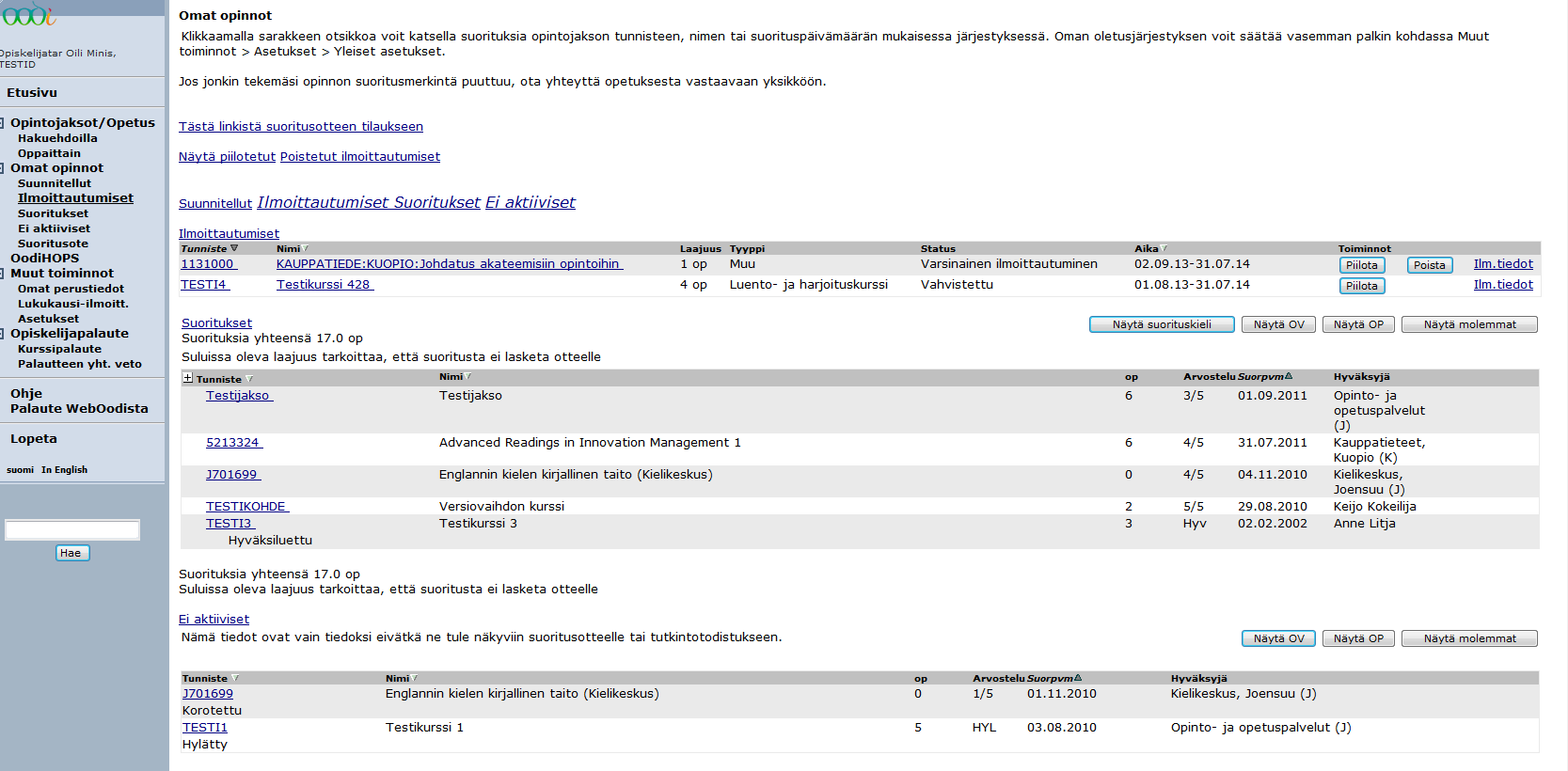1568x771 pixels.
Task: Open Kurssipalaute in sidebar
Action: pos(59,349)
